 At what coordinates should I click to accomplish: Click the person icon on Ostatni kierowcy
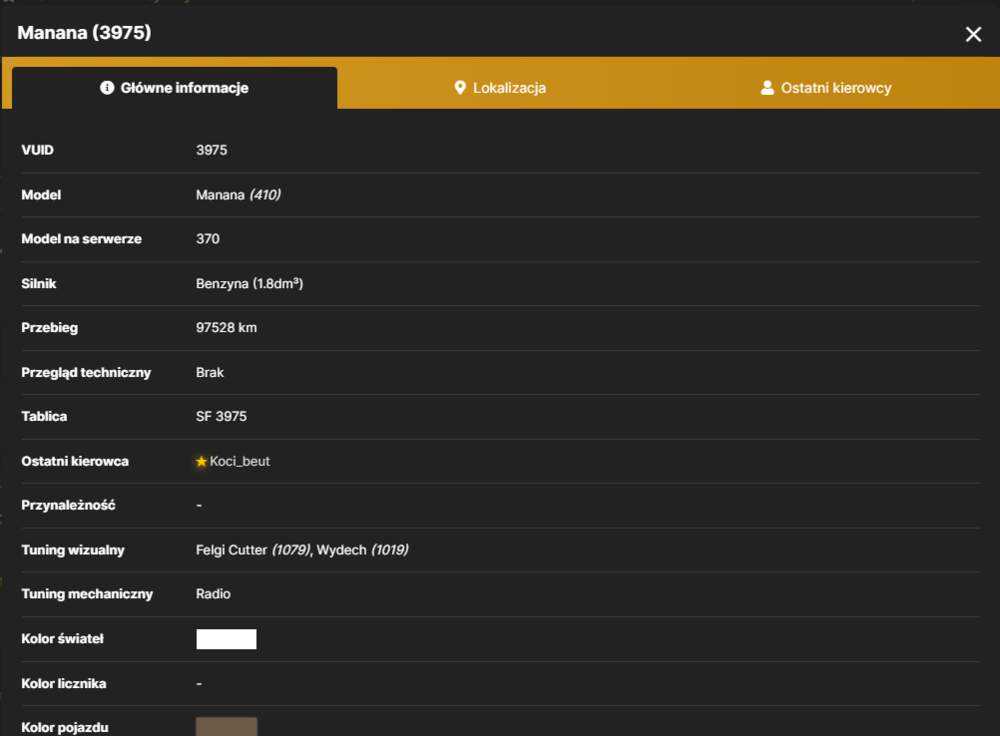[767, 87]
